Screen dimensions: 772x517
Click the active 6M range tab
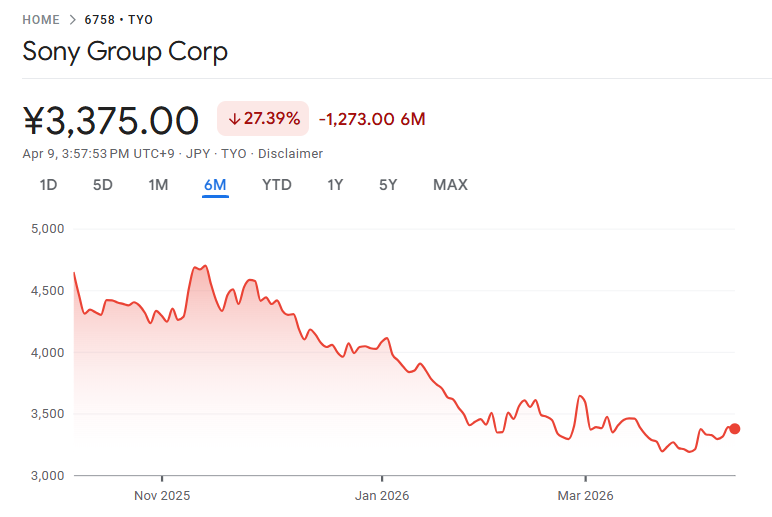pos(215,185)
